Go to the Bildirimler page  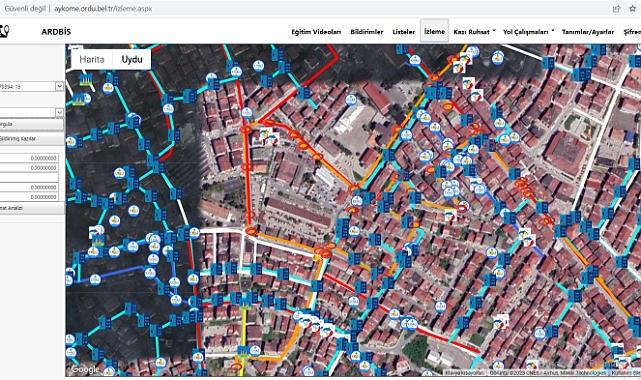pyautogui.click(x=367, y=31)
